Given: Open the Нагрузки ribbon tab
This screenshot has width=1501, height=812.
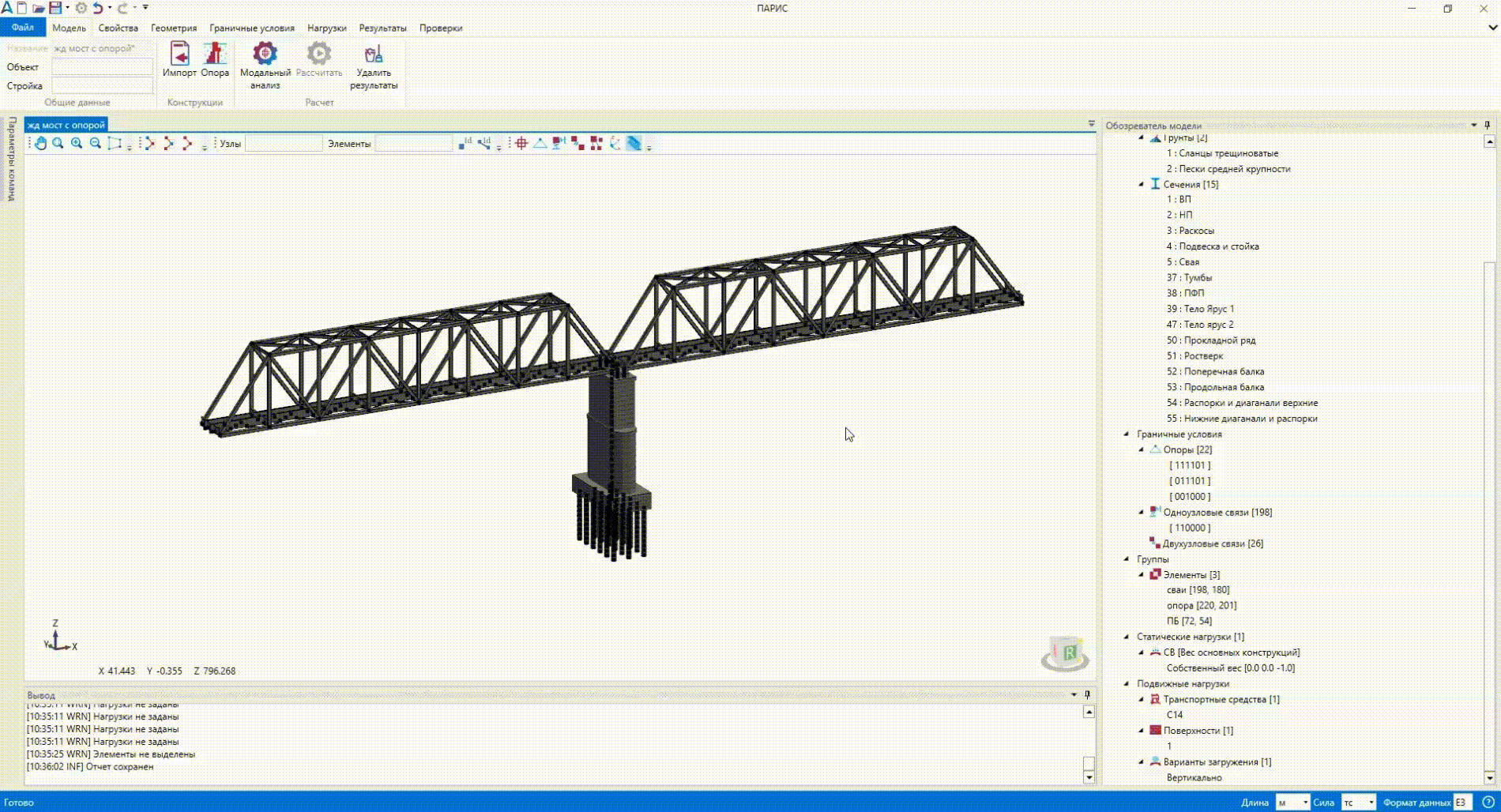Looking at the screenshot, I should point(326,28).
